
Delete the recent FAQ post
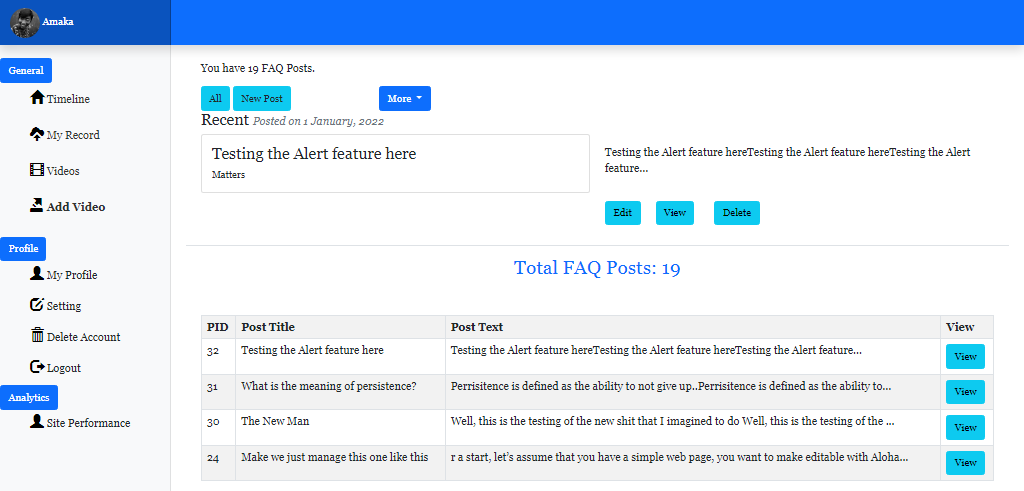736,213
